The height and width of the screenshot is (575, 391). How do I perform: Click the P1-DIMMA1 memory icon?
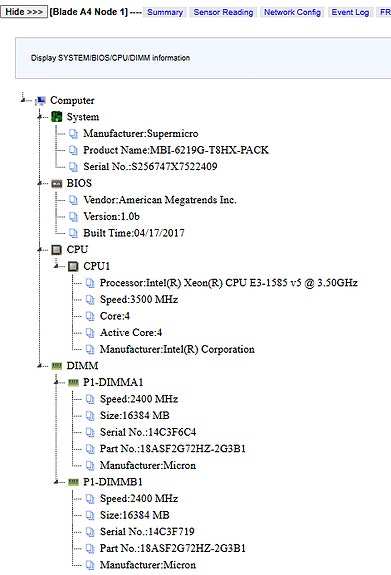[x=73, y=382]
